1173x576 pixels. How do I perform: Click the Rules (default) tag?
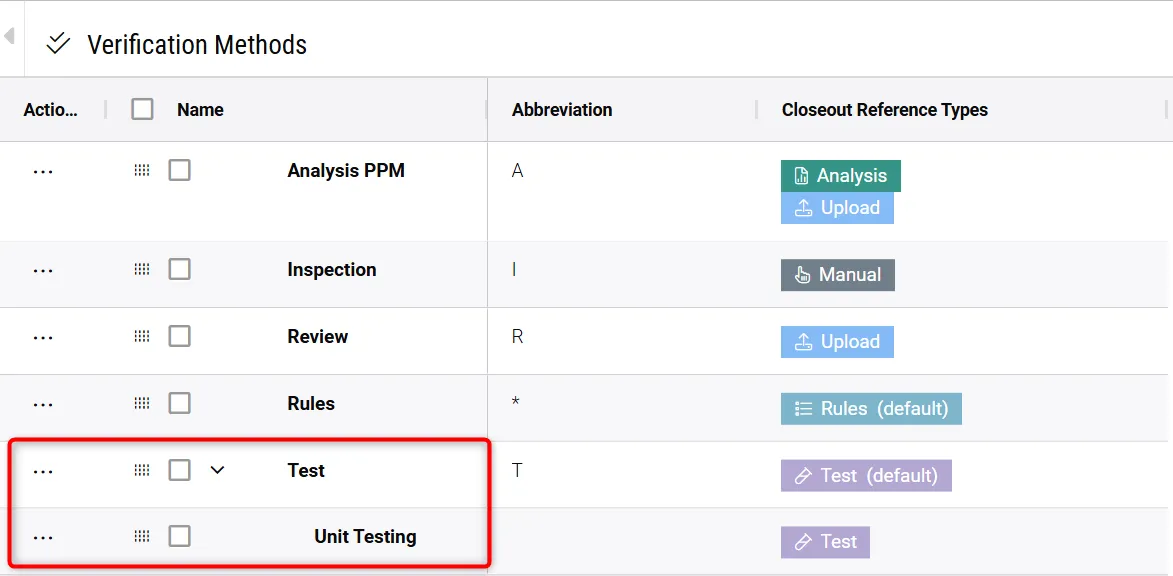(x=870, y=409)
